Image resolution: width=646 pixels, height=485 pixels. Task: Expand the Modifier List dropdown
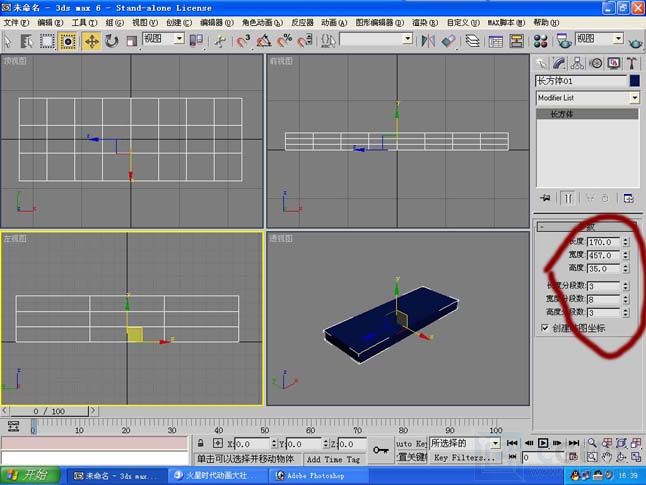(634, 98)
